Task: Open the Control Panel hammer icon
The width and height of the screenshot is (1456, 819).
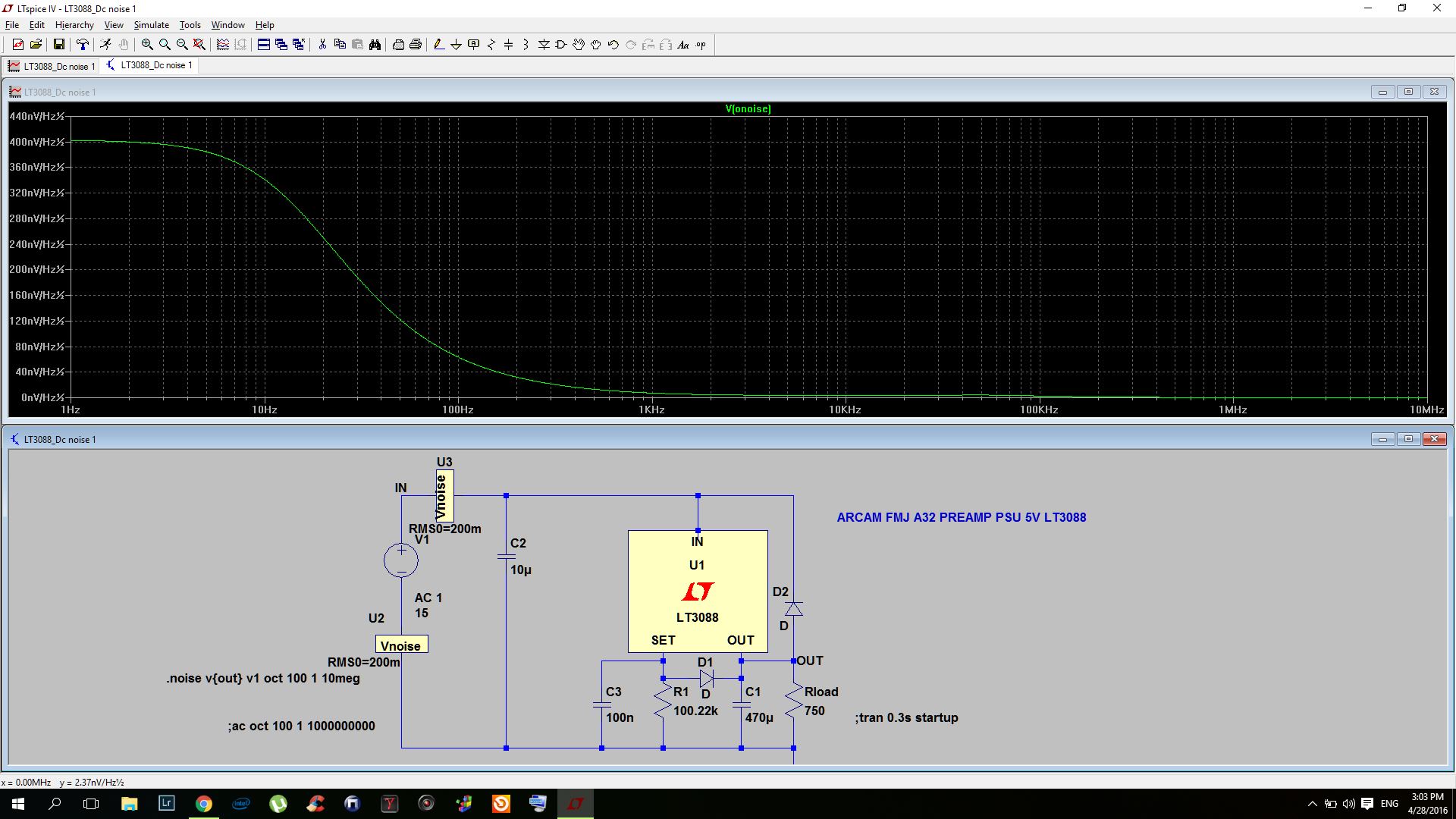Action: pyautogui.click(x=83, y=45)
